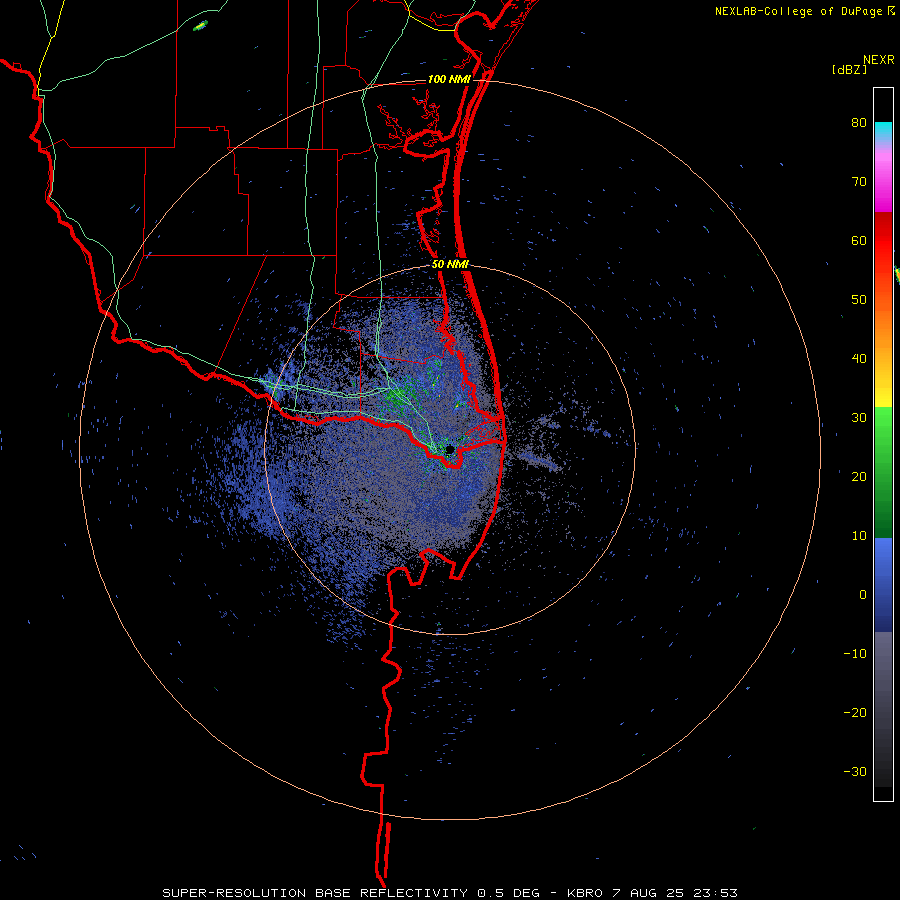This screenshot has width=900, height=900.
Task: Click the SUPER-RESOLUTION BASE REFLECTIVITY product title text
Action: point(315,893)
